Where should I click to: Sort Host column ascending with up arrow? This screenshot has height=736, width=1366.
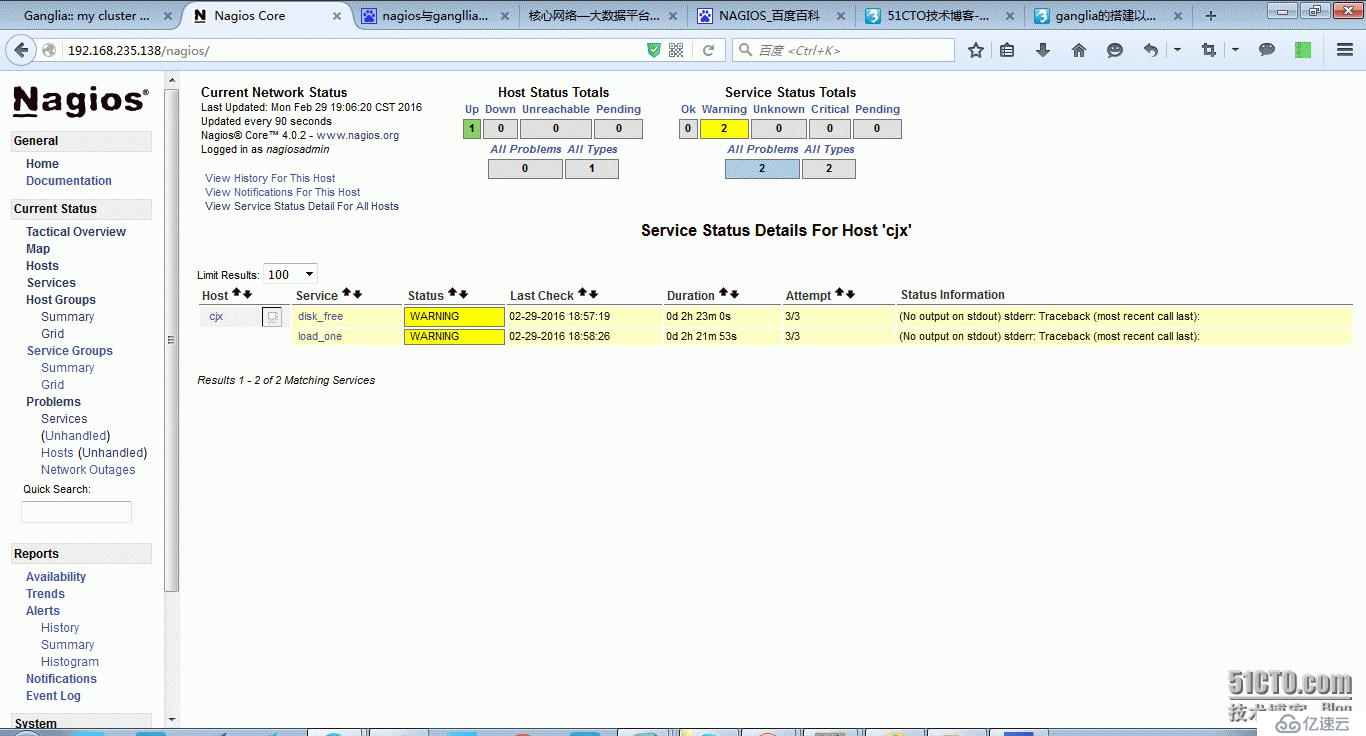click(x=237, y=294)
